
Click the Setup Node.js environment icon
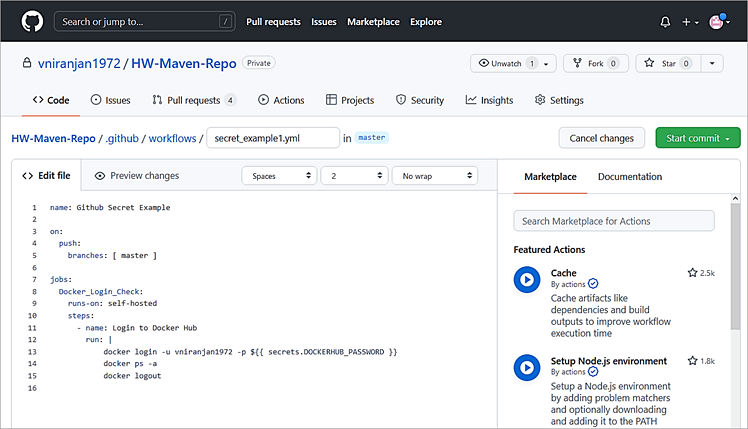pyautogui.click(x=527, y=367)
